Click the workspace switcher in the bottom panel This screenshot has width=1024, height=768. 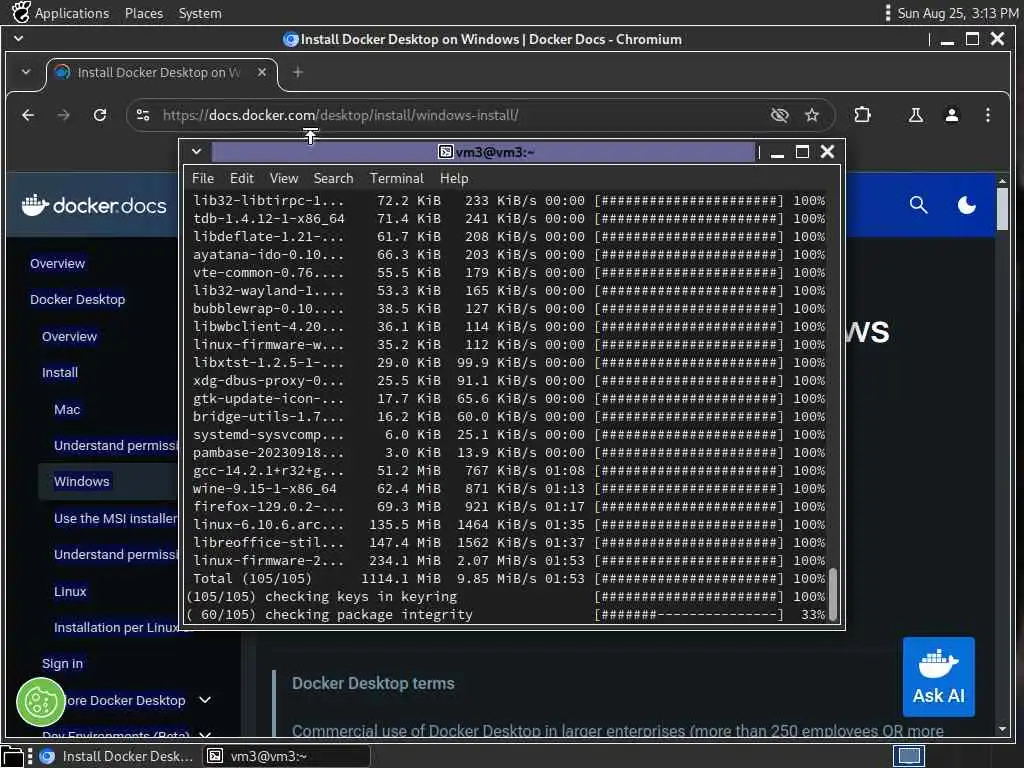pyautogui.click(x=908, y=756)
